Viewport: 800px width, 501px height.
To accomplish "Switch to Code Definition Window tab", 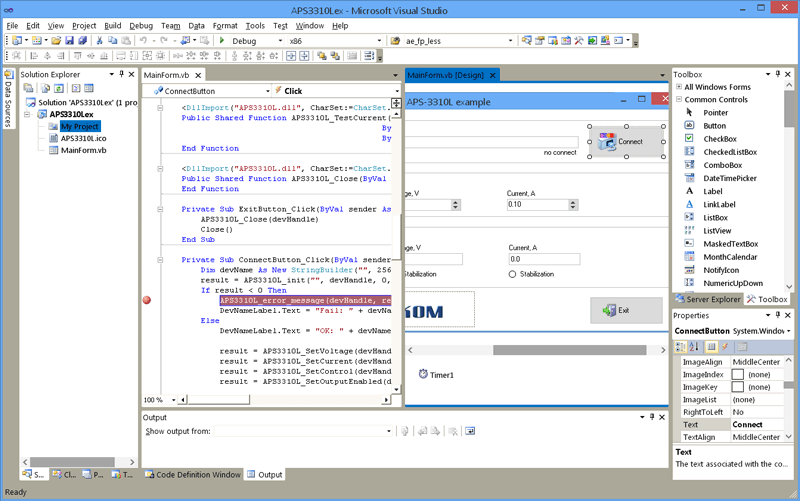I will (192, 474).
